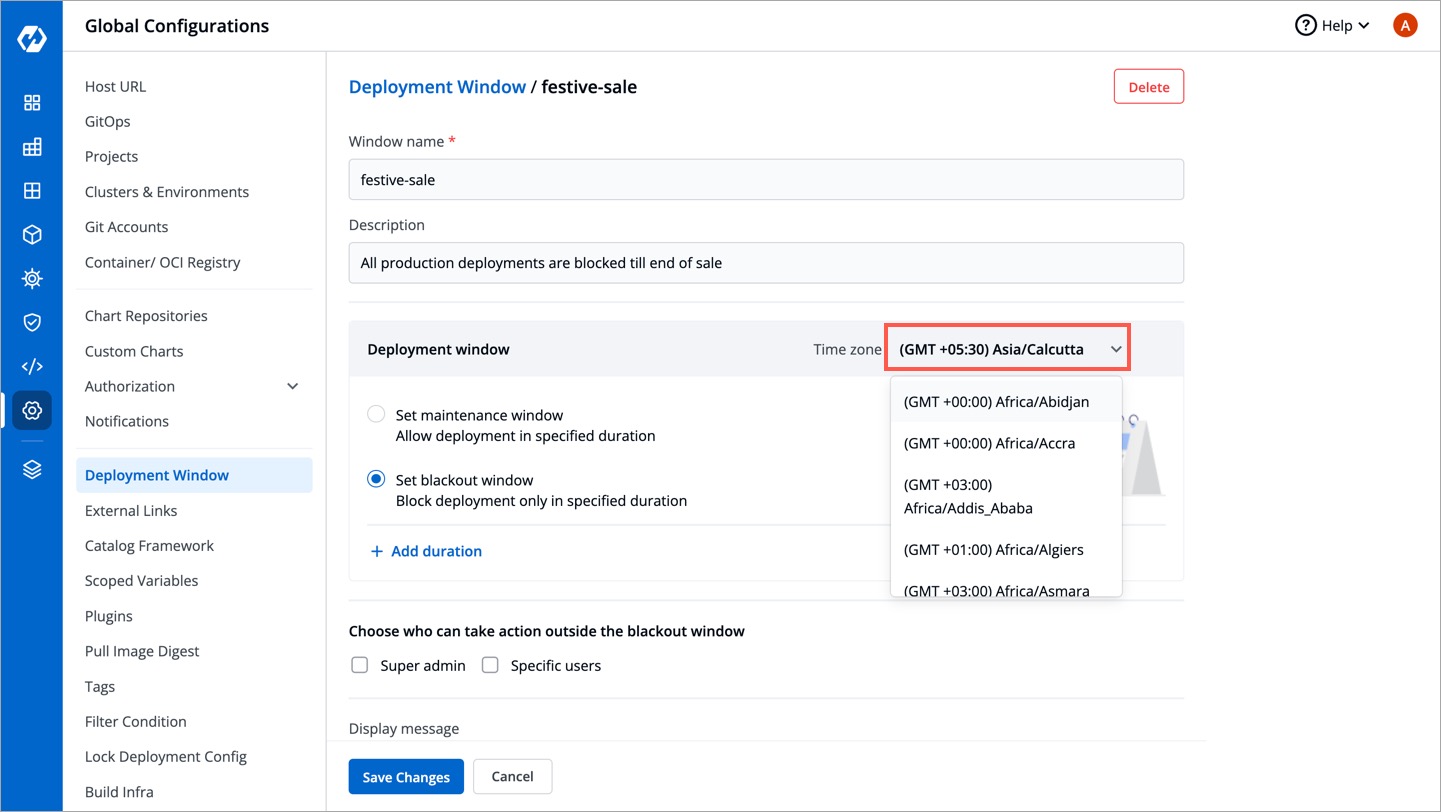Open the code brackets icon in the sidebar
The image size is (1441, 812).
[x=32, y=366]
